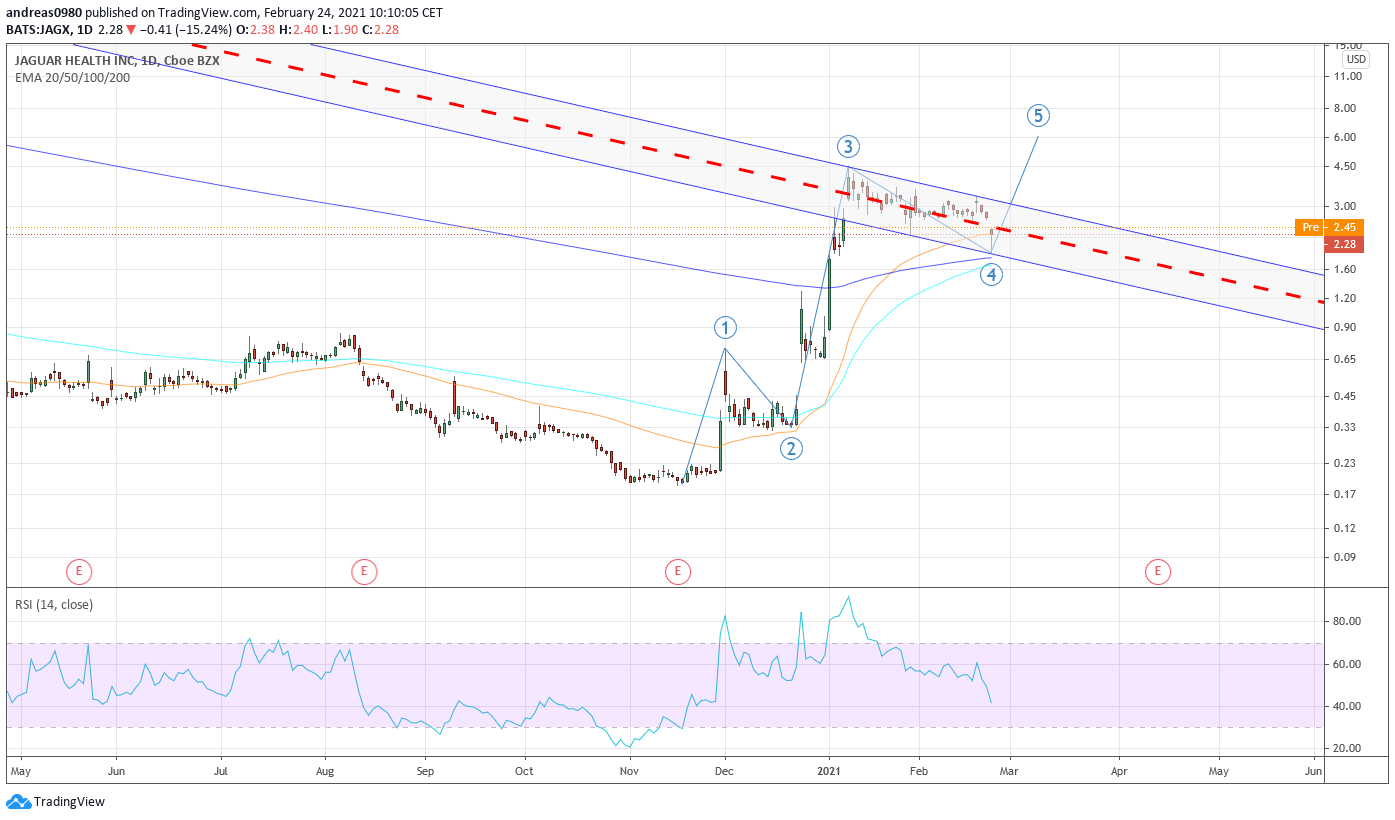This screenshot has width=1395, height=820.
Task: Click the 1.60 price axis label
Action: pyautogui.click(x=1343, y=269)
